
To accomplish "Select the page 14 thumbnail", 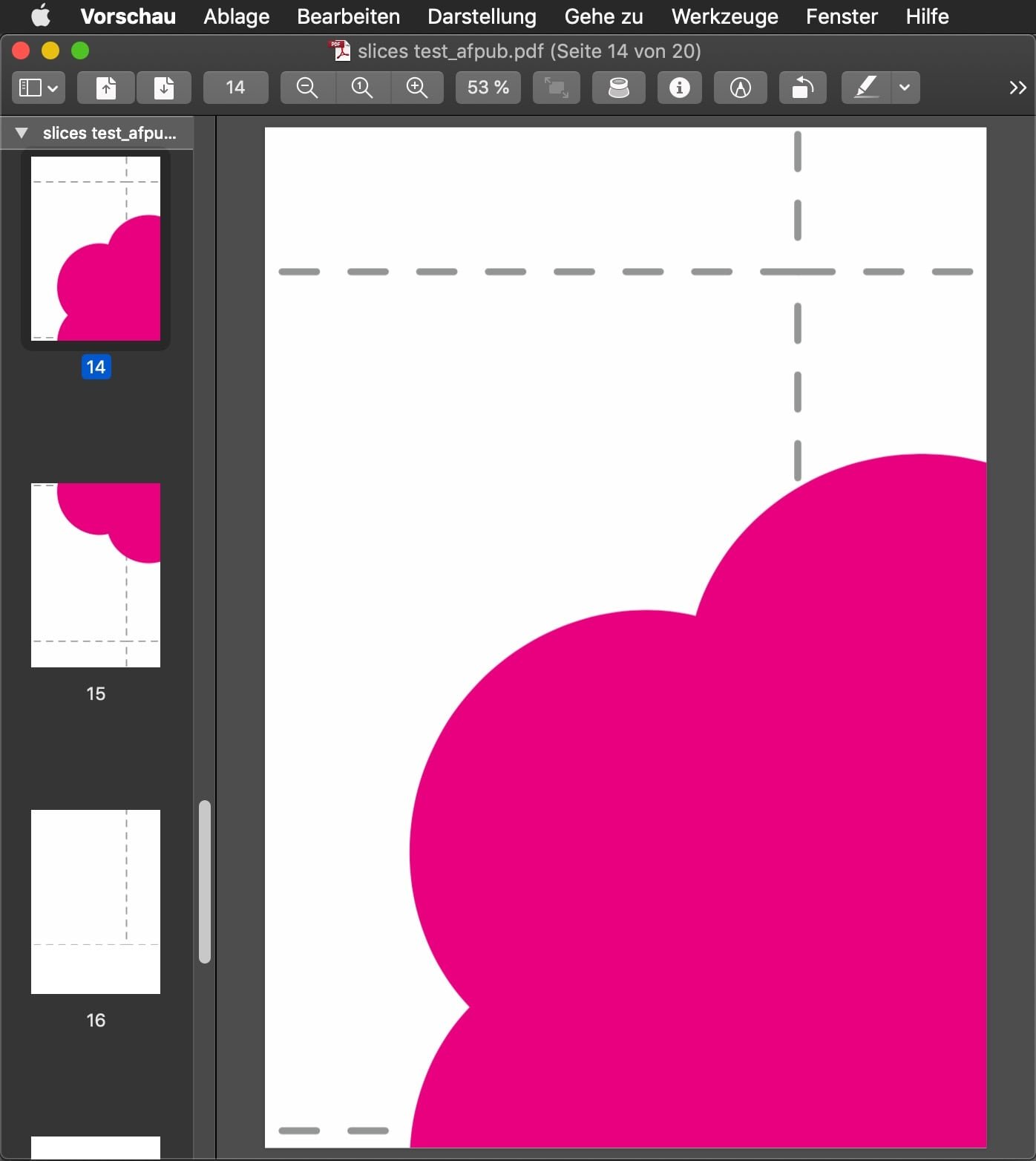I will (x=96, y=249).
